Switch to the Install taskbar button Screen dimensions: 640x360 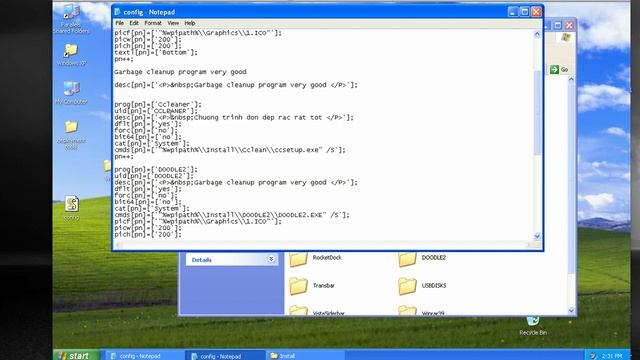[305, 356]
